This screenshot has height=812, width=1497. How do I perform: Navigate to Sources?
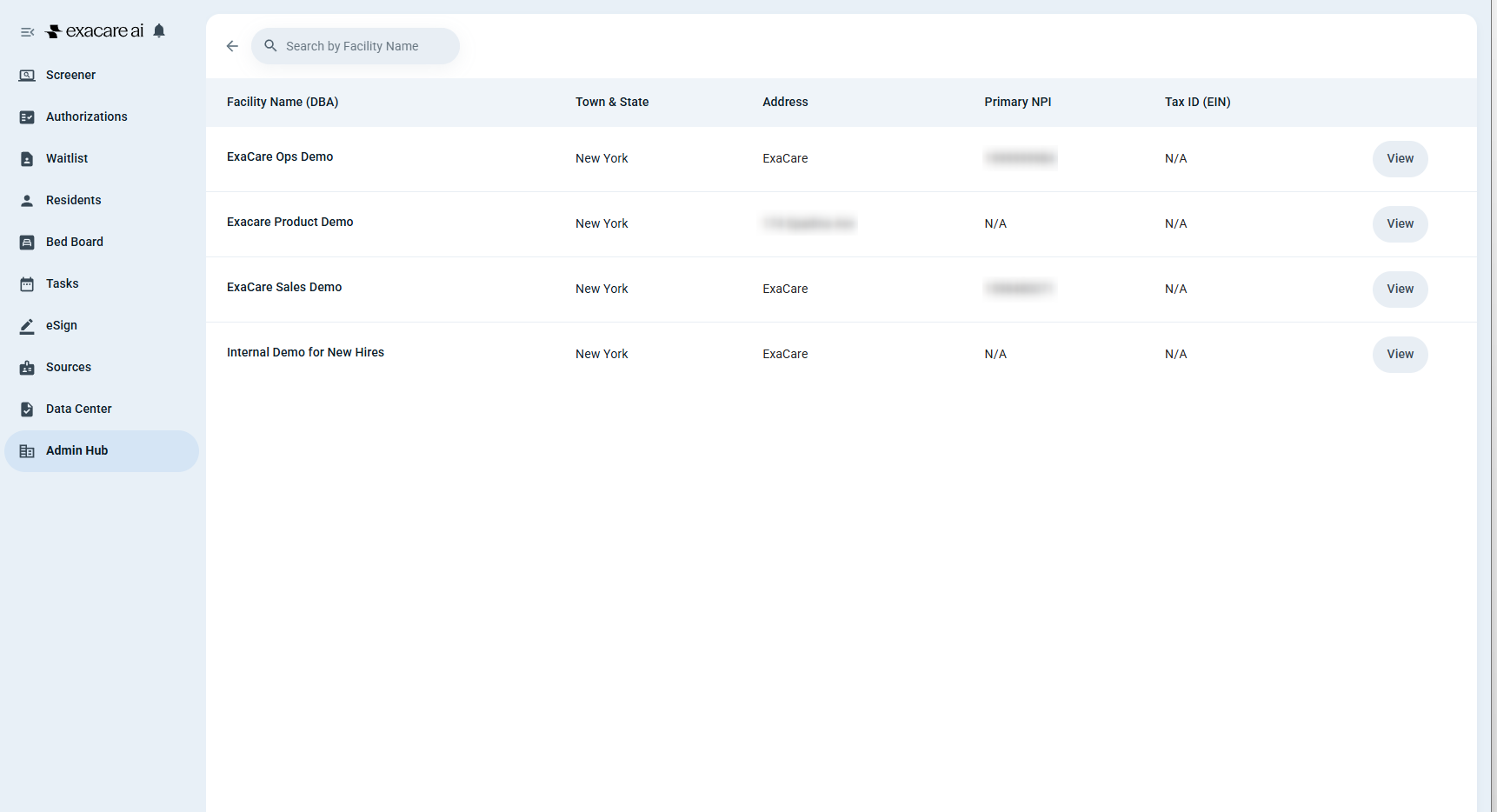tap(102, 368)
